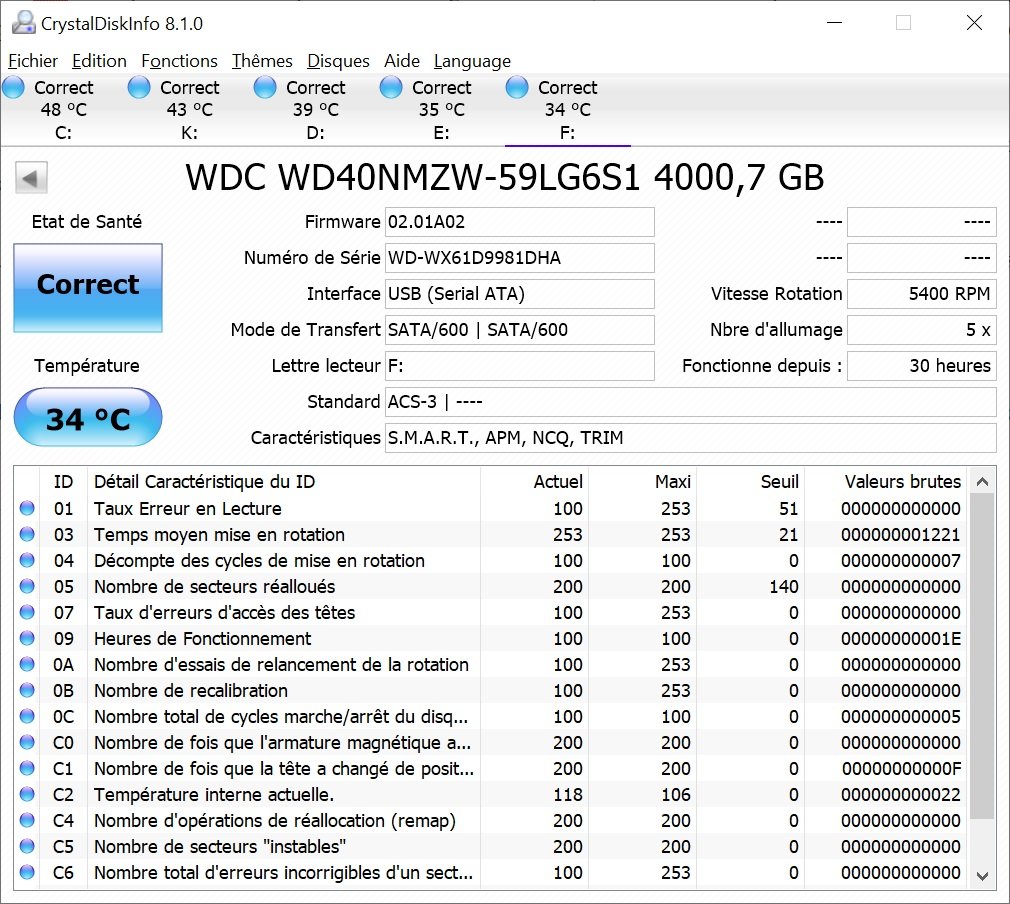1010x904 pixels.
Task: Click raw value 00000000001E
Action: (x=900, y=639)
